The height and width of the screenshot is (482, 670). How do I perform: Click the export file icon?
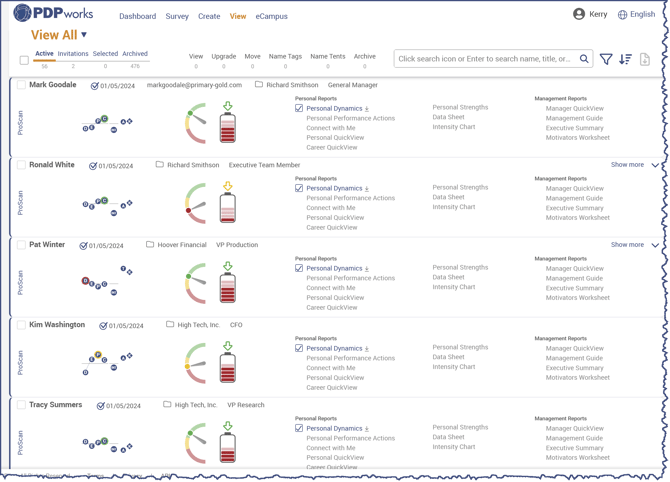point(645,59)
